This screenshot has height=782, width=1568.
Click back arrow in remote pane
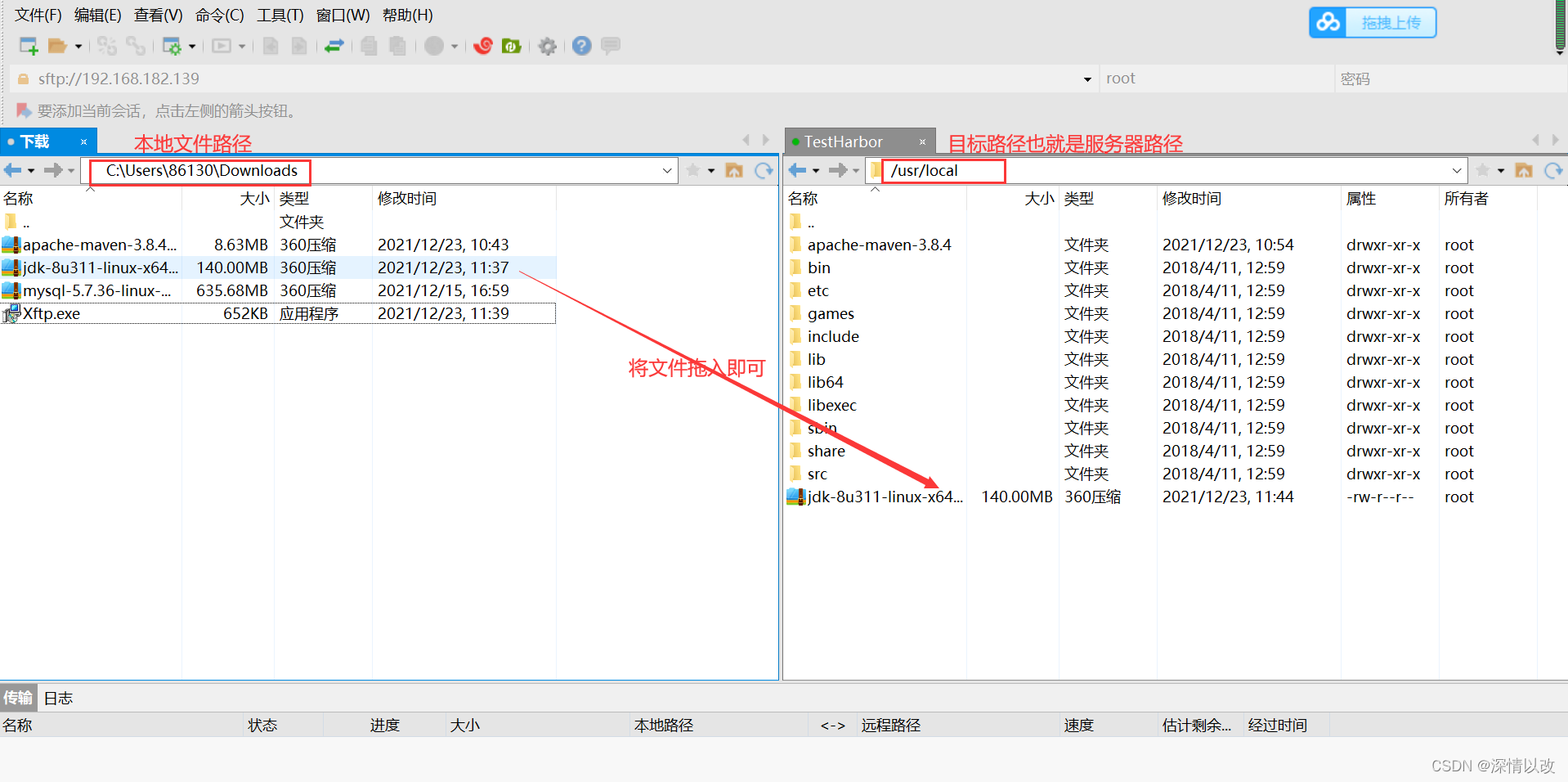pyautogui.click(x=798, y=170)
